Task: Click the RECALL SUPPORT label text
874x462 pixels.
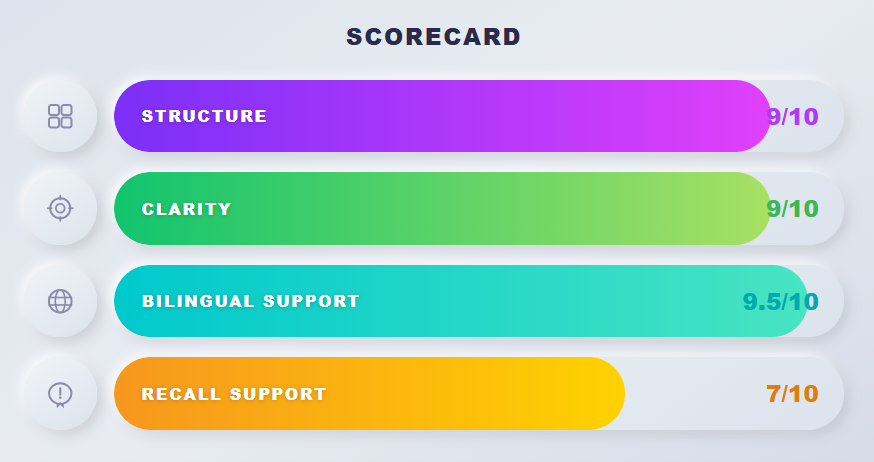Action: [234, 394]
